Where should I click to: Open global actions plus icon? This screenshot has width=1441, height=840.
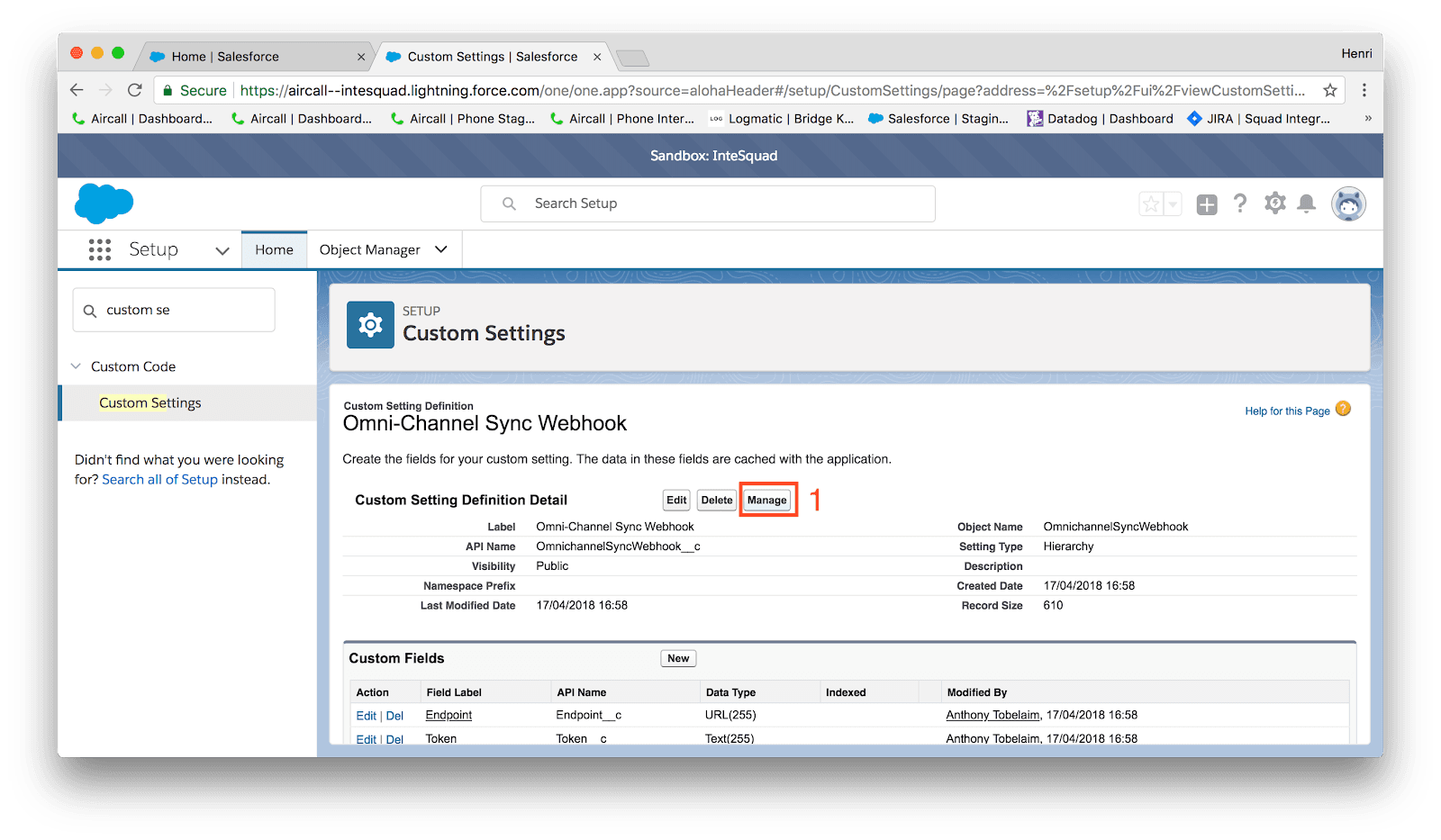[1207, 204]
